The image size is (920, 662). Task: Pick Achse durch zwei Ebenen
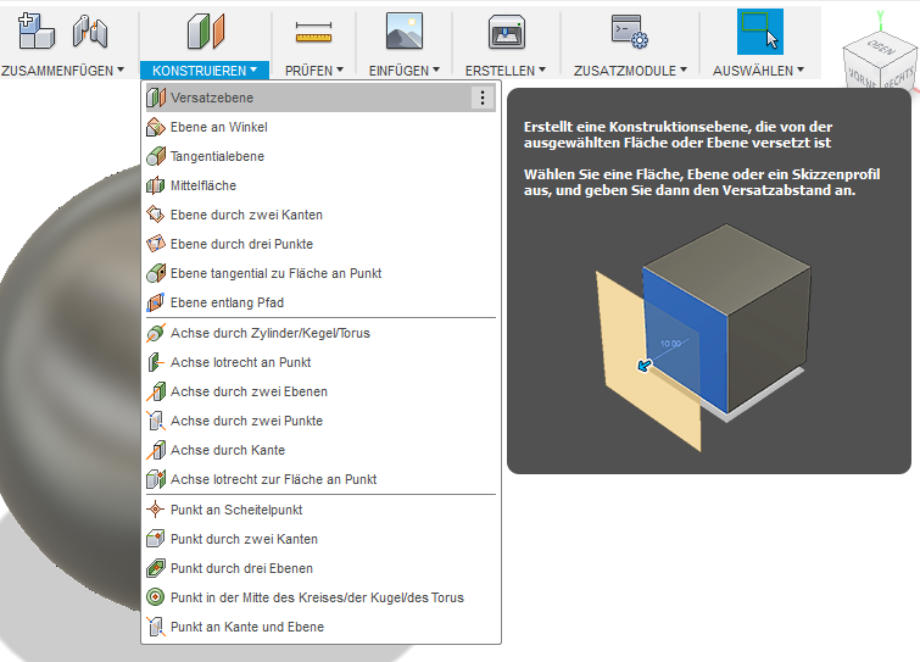tap(320, 392)
